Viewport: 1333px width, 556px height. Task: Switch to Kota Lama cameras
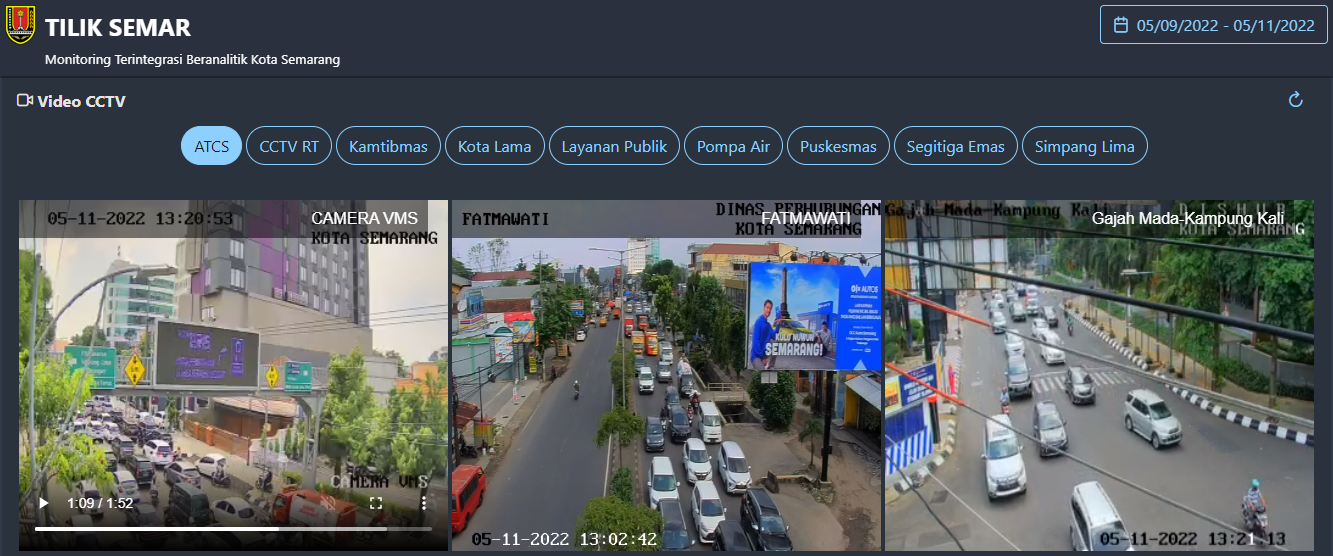[x=495, y=146]
